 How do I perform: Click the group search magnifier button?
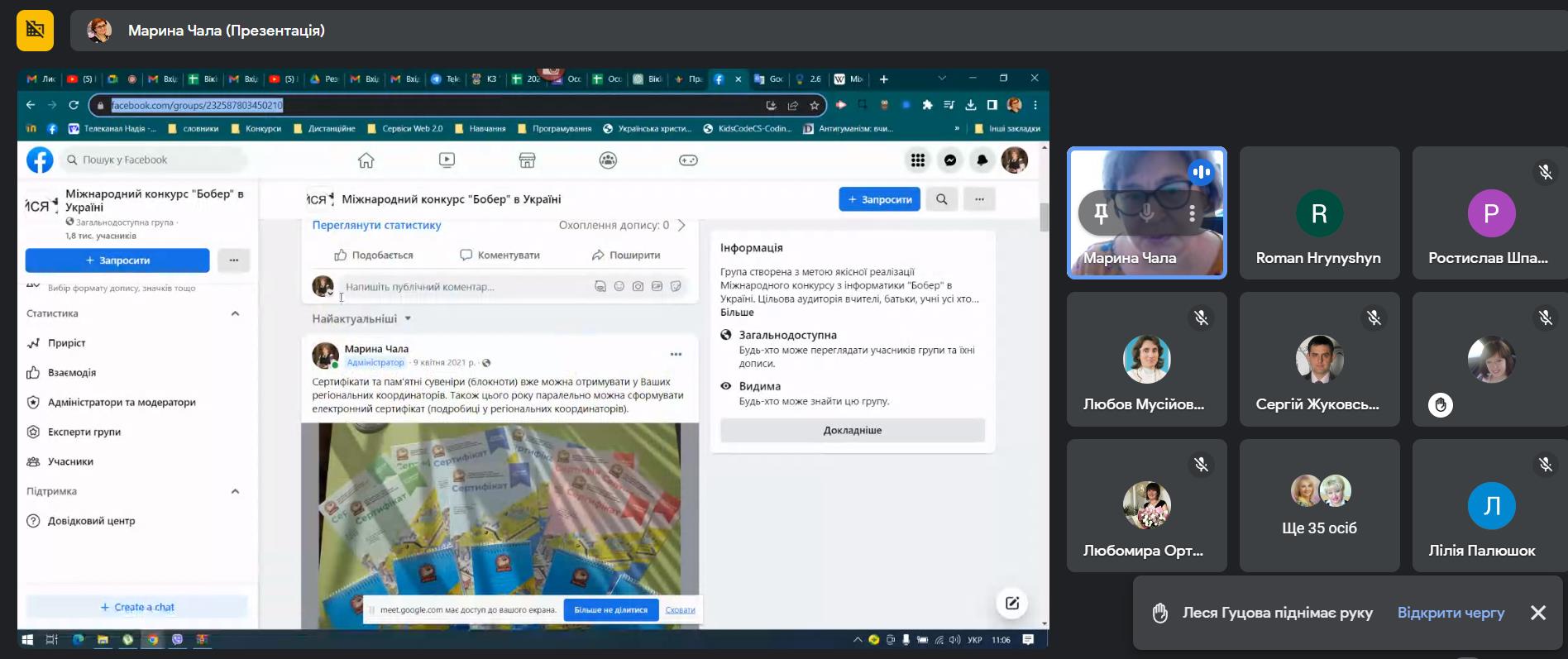(941, 199)
